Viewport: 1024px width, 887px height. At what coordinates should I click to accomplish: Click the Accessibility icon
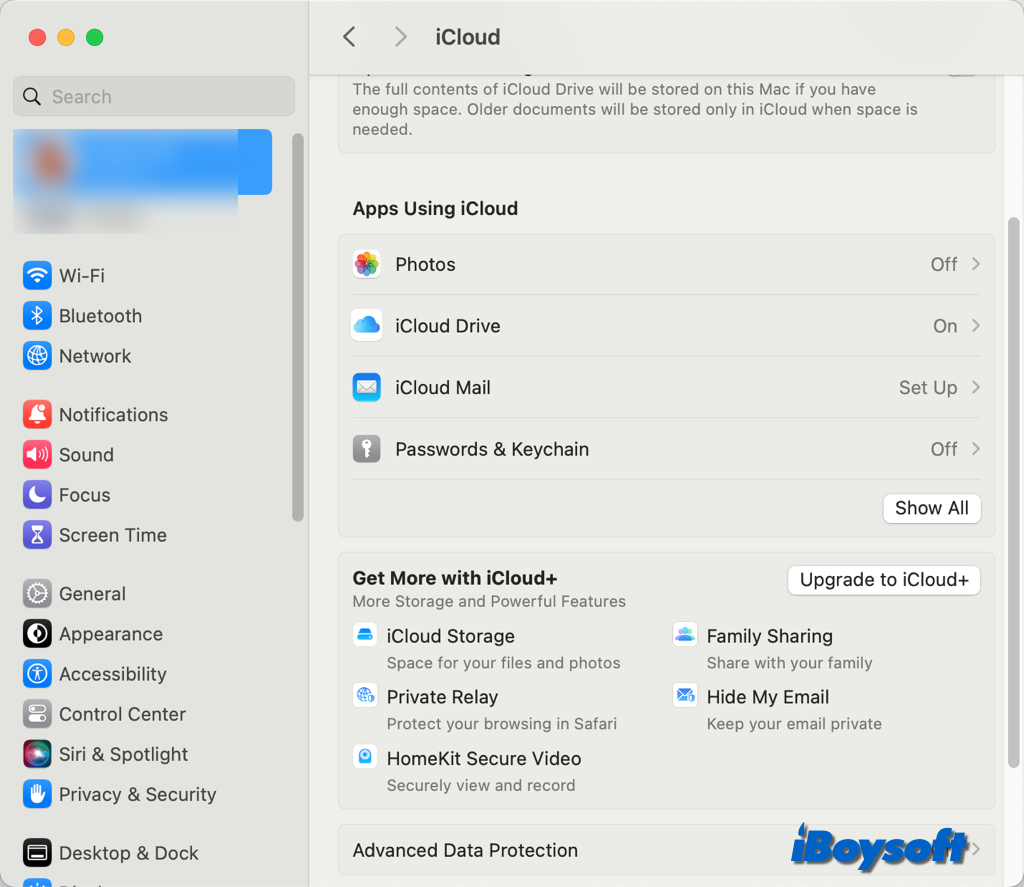(37, 674)
